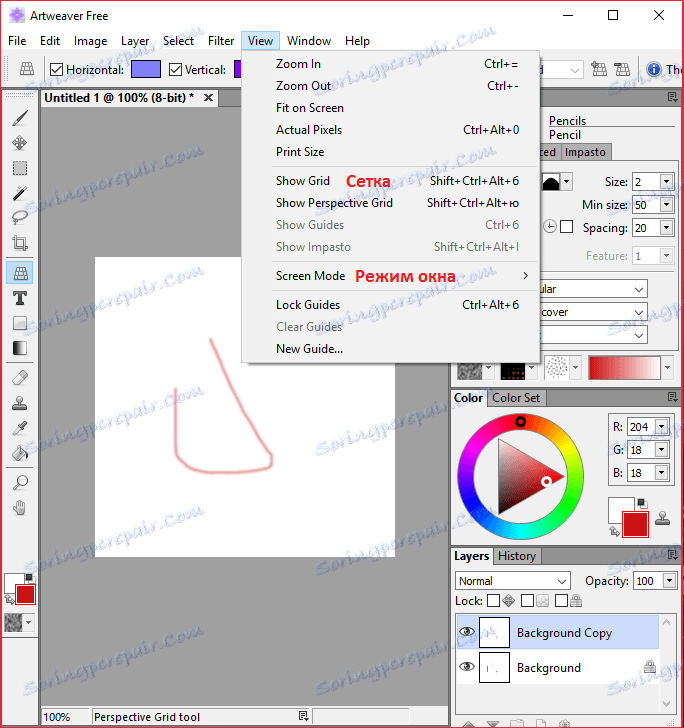
Task: Click the toolbox foreground red swatch
Action: (x=25, y=594)
